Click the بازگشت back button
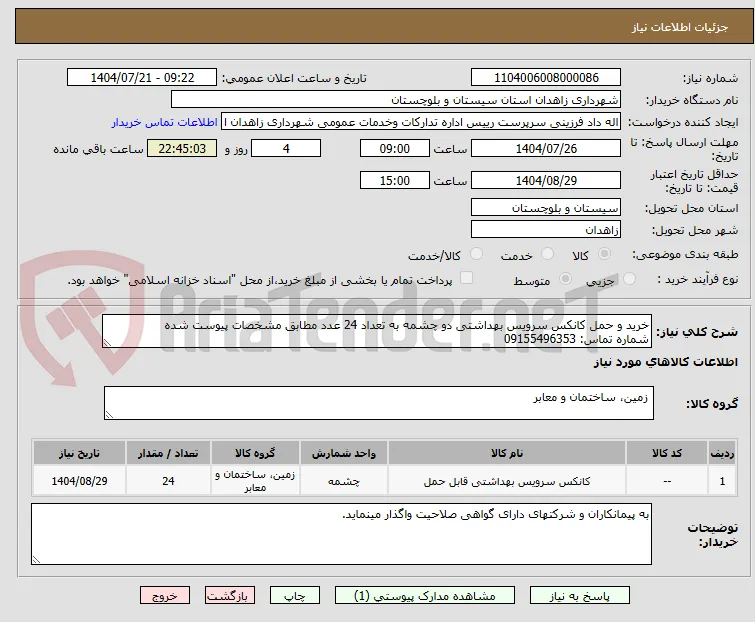 [230, 596]
